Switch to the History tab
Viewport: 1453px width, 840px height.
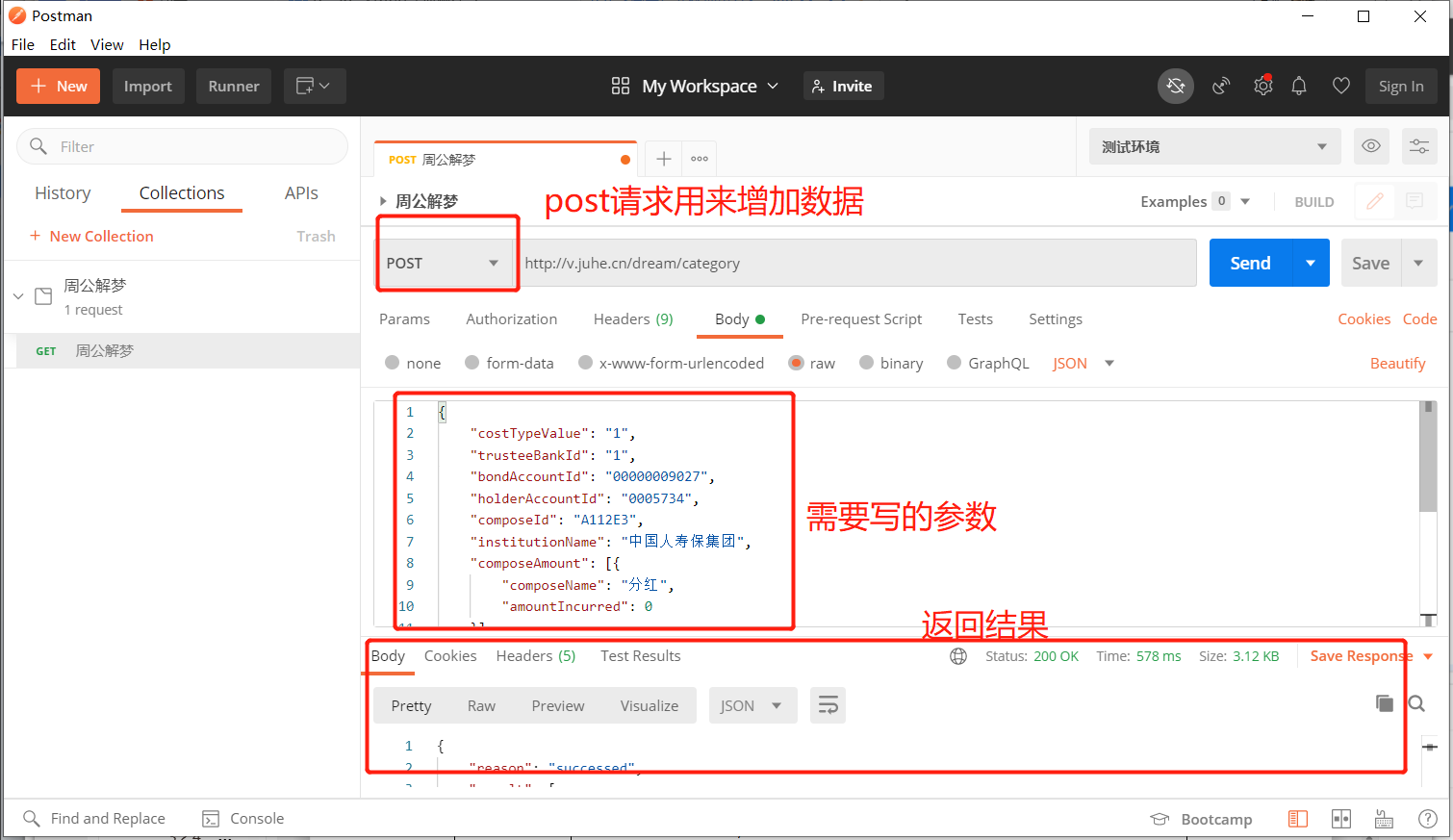(x=63, y=193)
